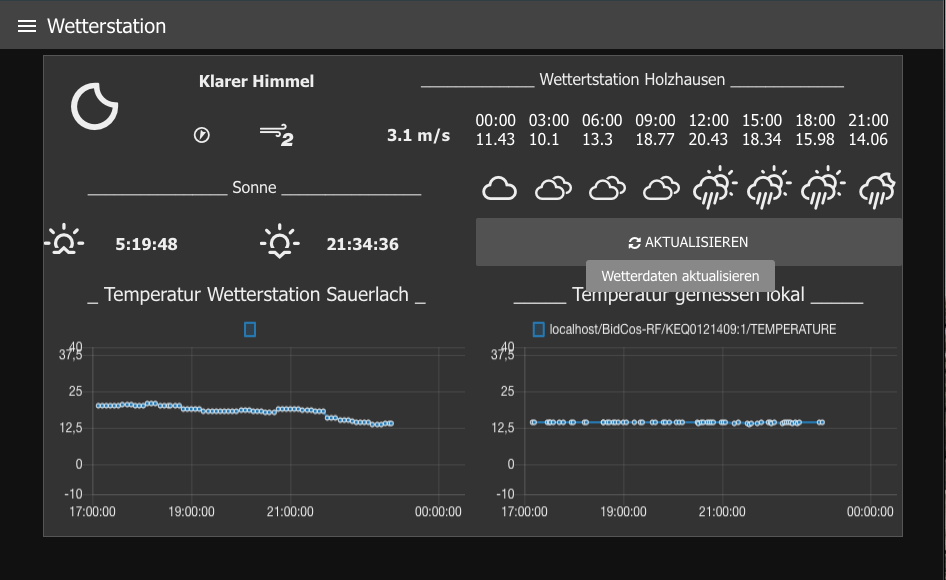Select the 18:00 forecast weather icon
The height and width of the screenshot is (580, 946).
(x=825, y=187)
